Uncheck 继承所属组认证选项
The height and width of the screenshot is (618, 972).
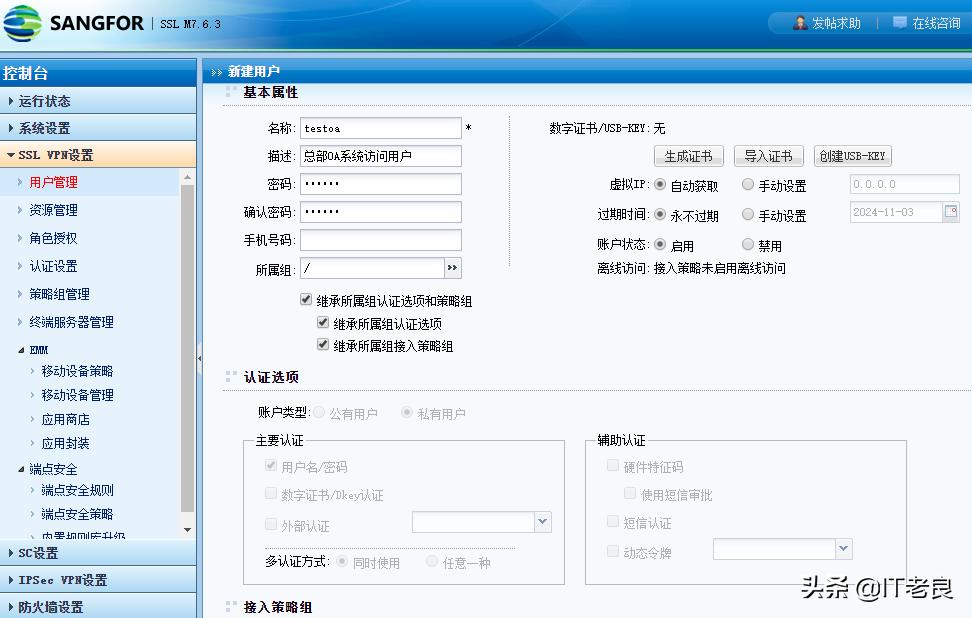322,322
